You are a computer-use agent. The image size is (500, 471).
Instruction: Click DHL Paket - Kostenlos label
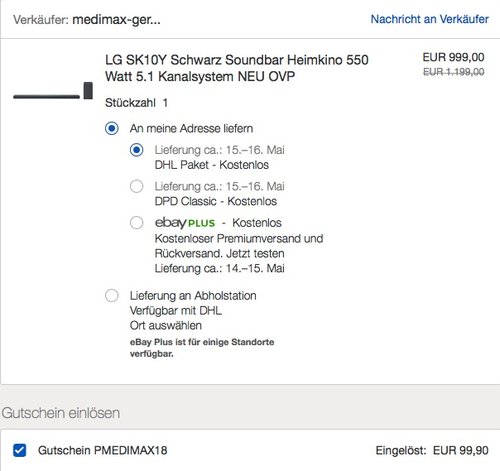tap(212, 165)
